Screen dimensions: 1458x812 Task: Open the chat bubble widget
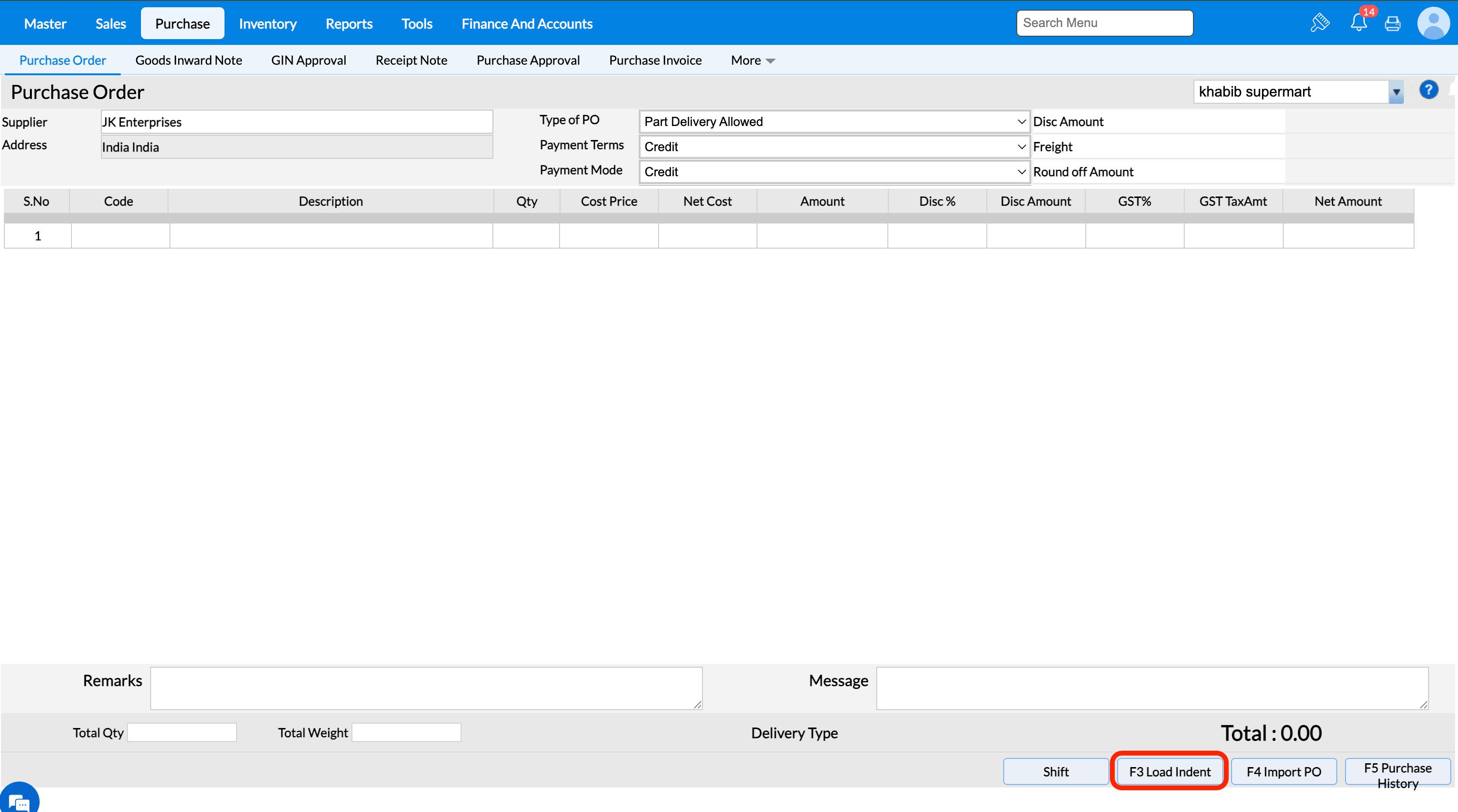(x=19, y=800)
